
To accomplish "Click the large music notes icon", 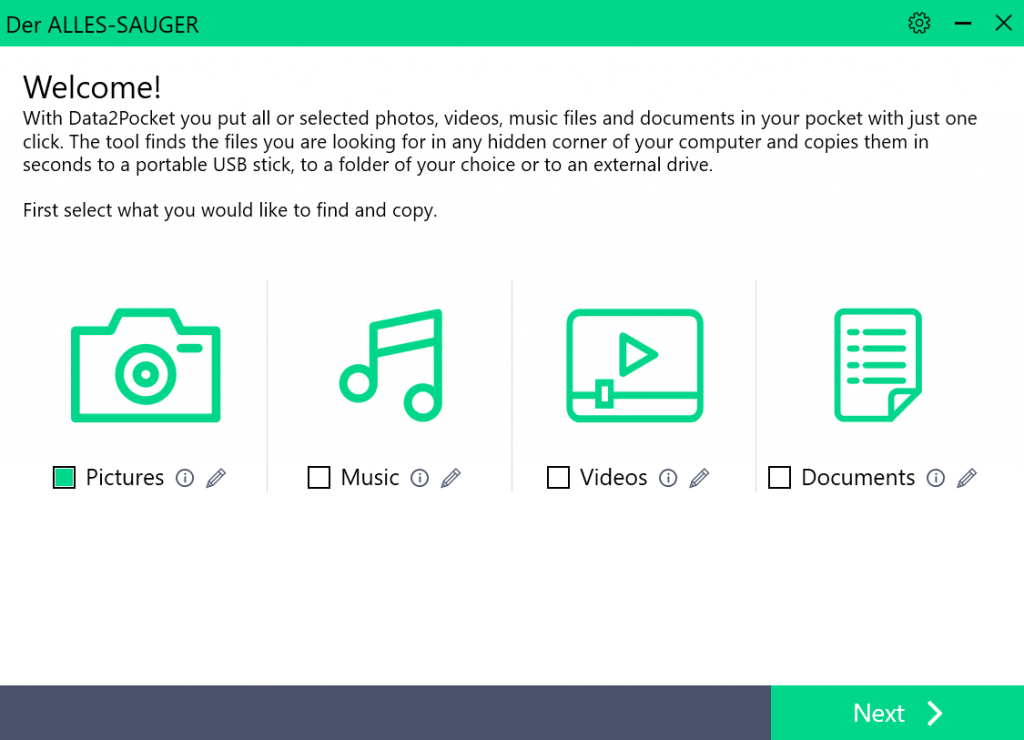I will click(391, 365).
